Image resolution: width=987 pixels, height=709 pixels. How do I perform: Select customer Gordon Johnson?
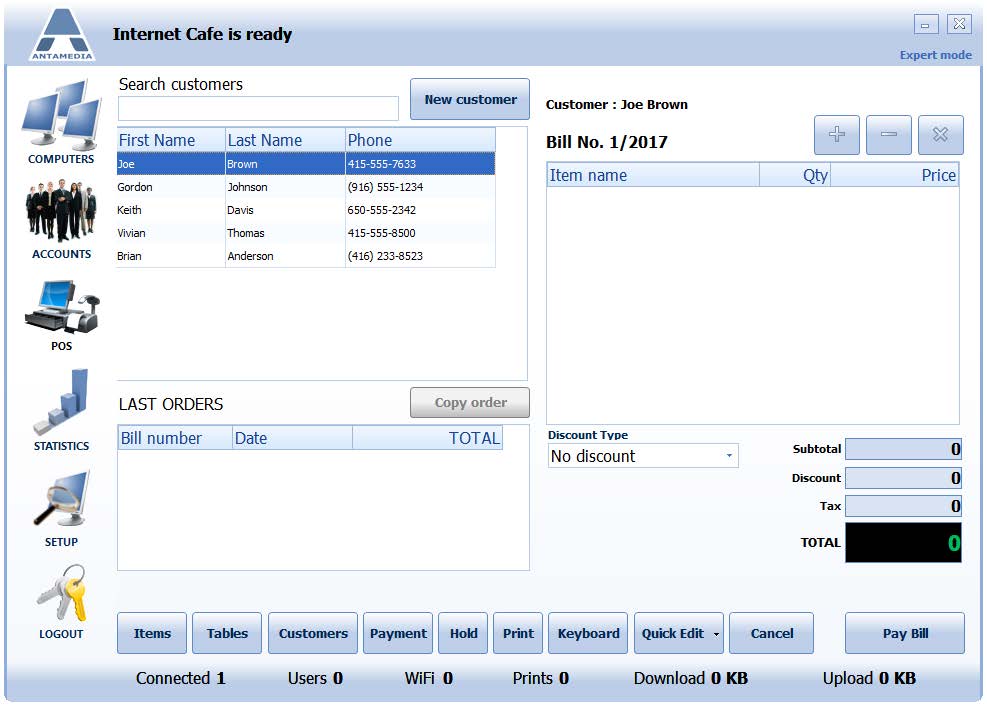306,188
